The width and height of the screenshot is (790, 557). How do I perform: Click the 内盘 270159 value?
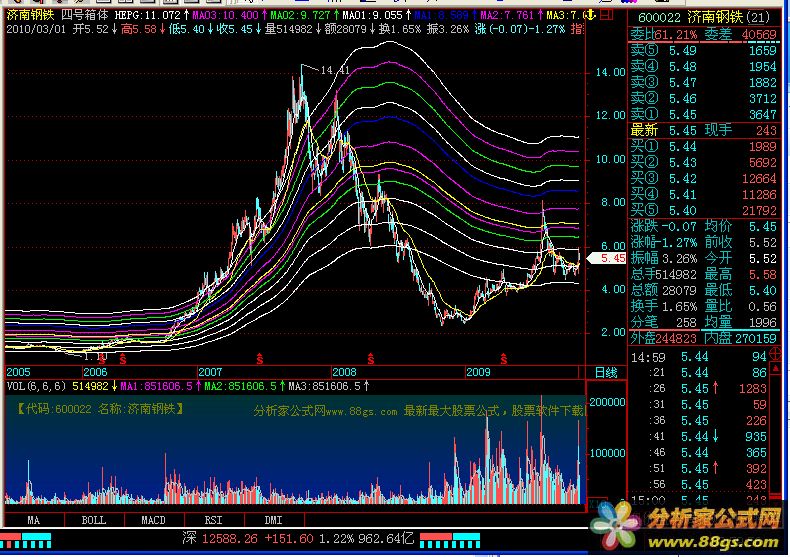pos(756,338)
